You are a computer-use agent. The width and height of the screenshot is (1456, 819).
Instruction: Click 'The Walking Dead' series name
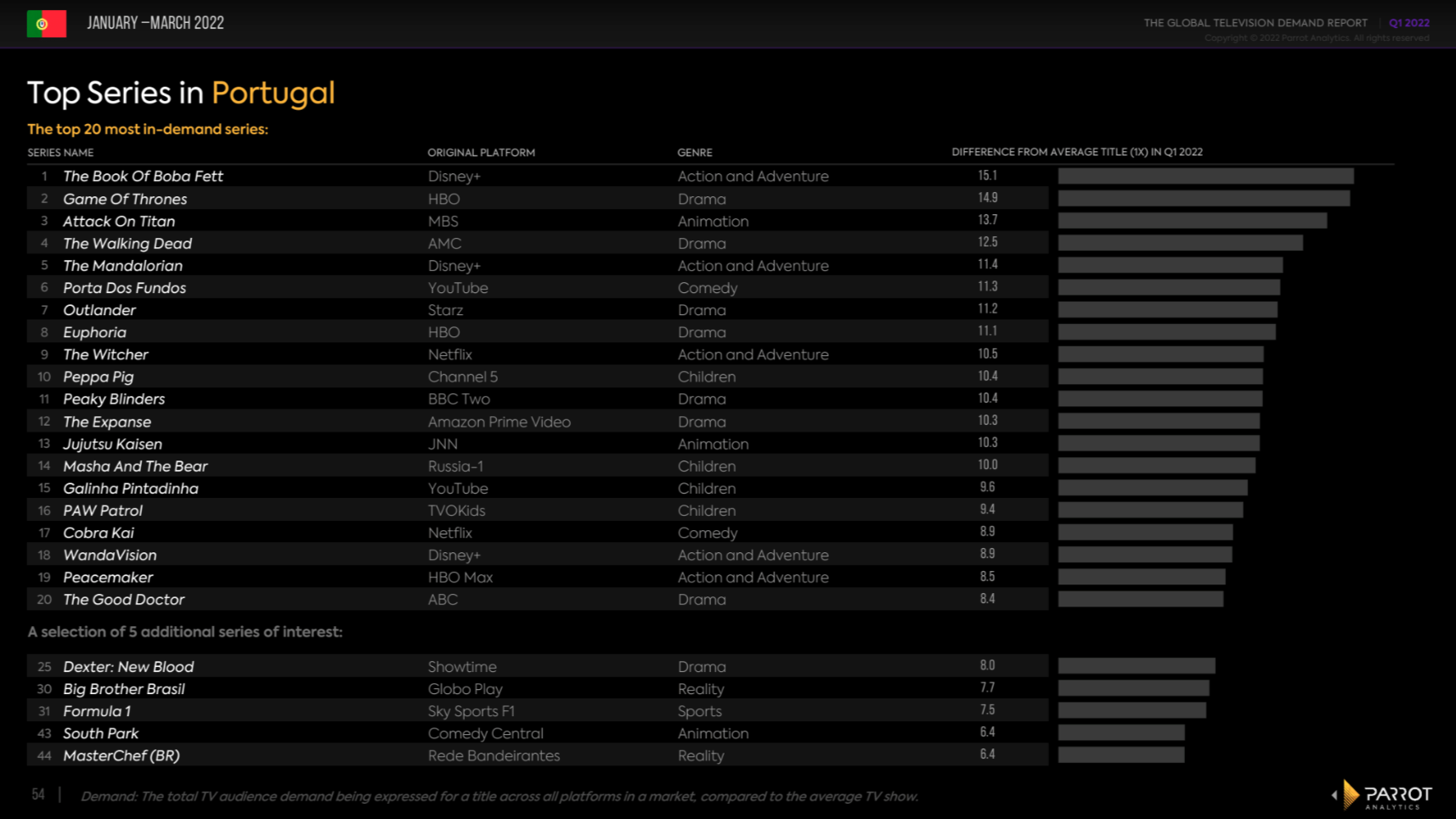(x=127, y=243)
